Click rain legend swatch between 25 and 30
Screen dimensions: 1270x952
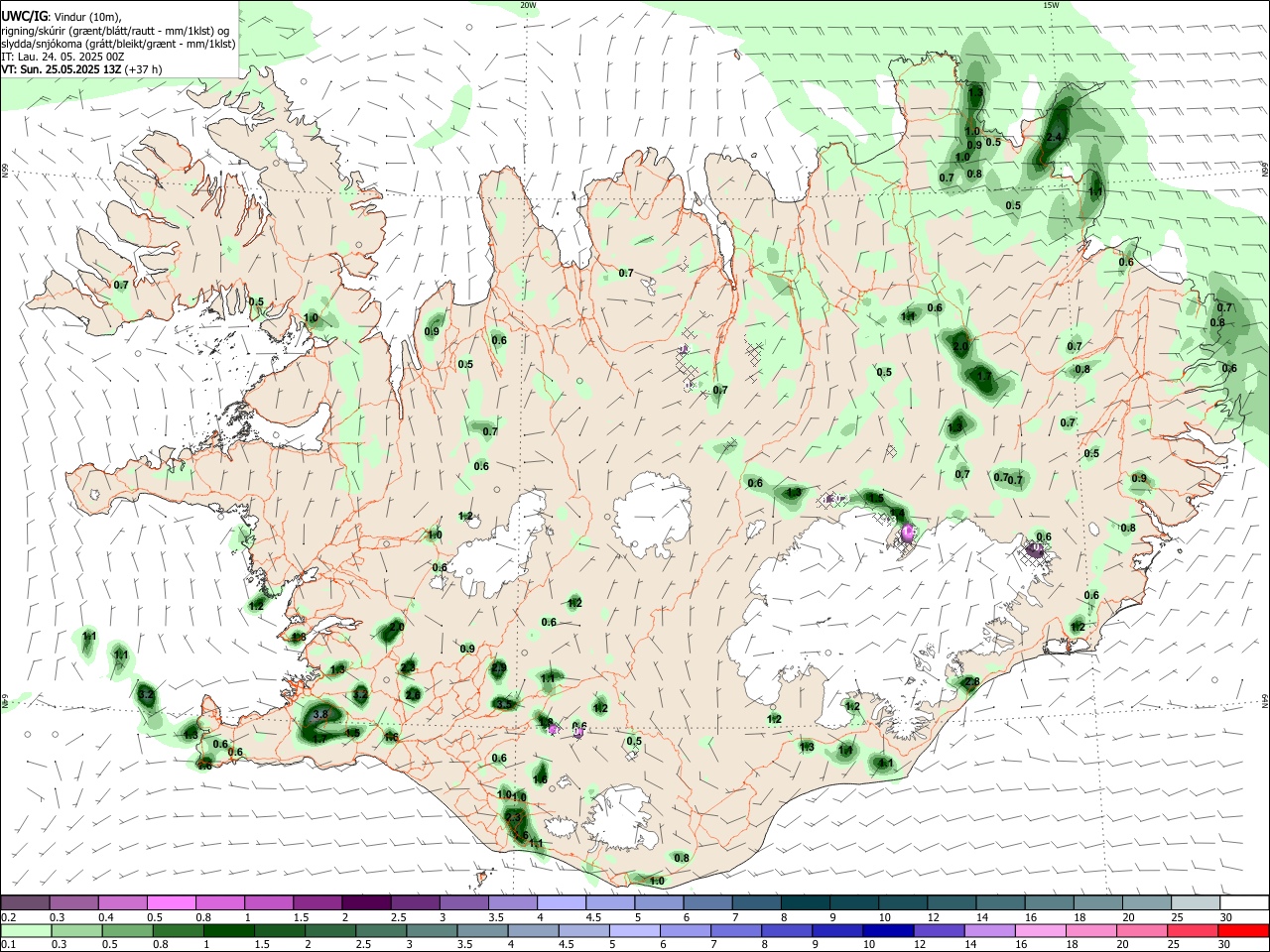tap(1194, 931)
